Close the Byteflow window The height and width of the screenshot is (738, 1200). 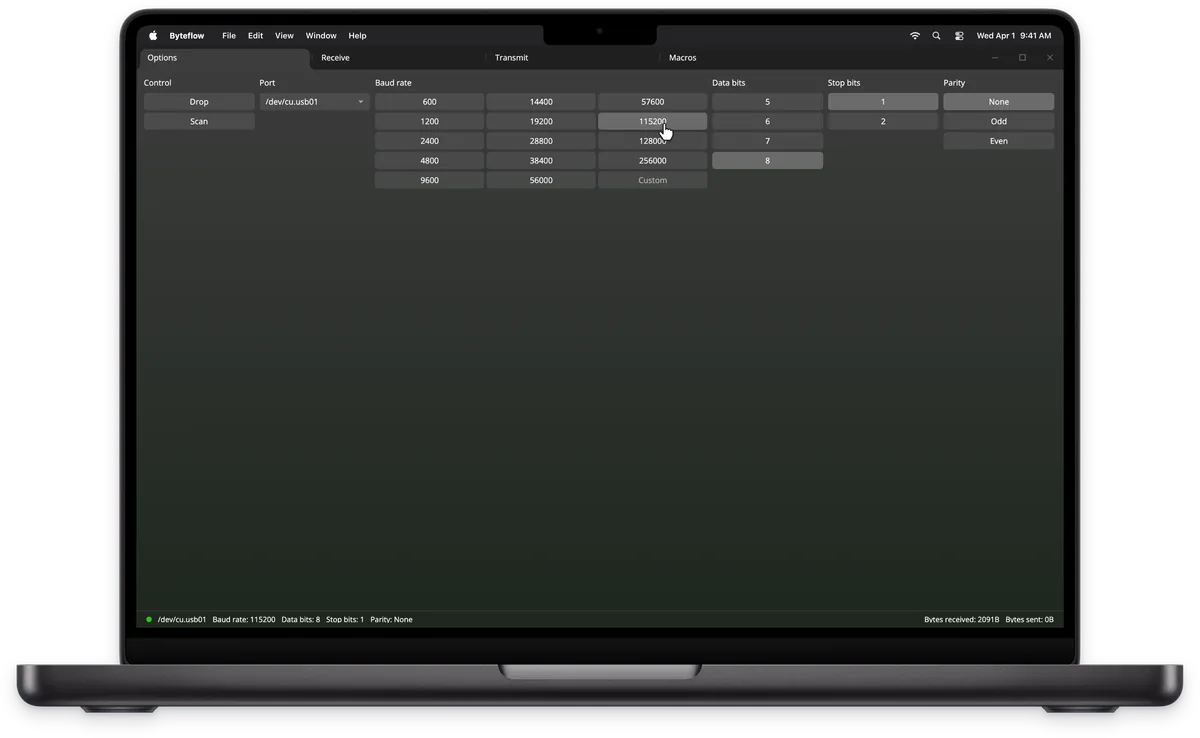tap(1049, 58)
